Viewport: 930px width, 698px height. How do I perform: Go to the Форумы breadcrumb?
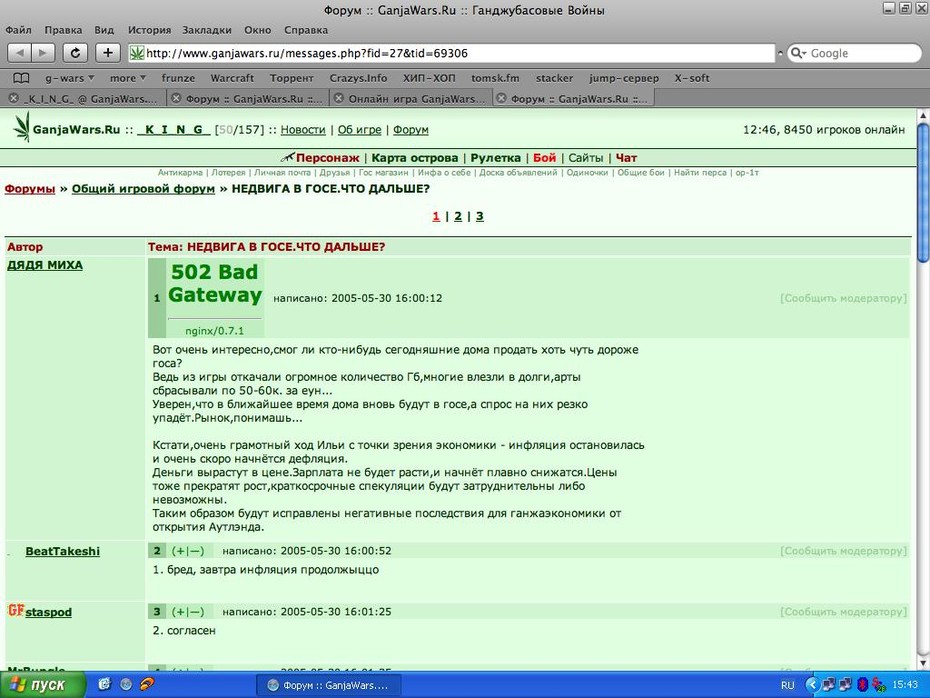(30, 189)
